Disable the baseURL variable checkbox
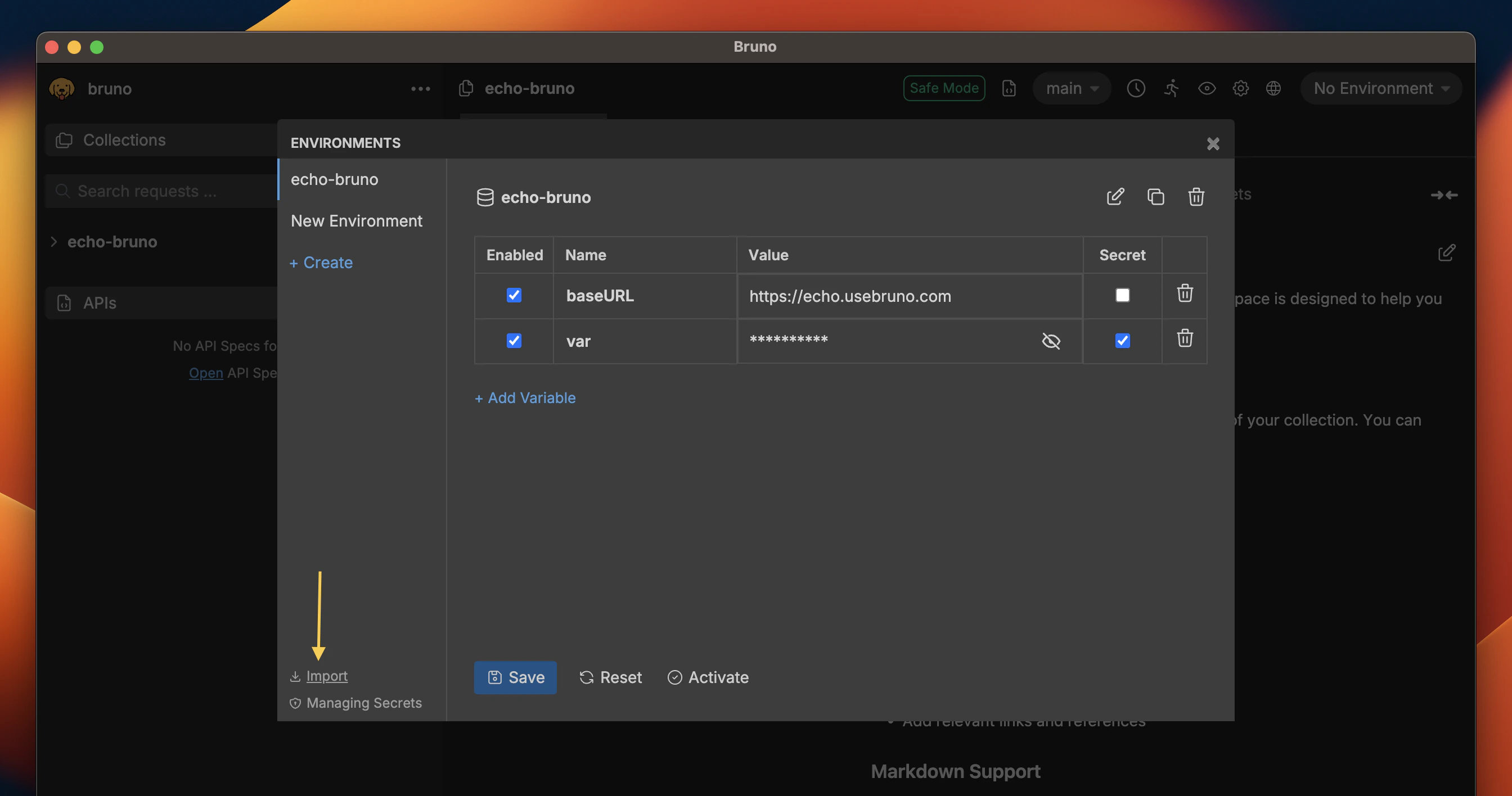1512x796 pixels. click(x=514, y=295)
